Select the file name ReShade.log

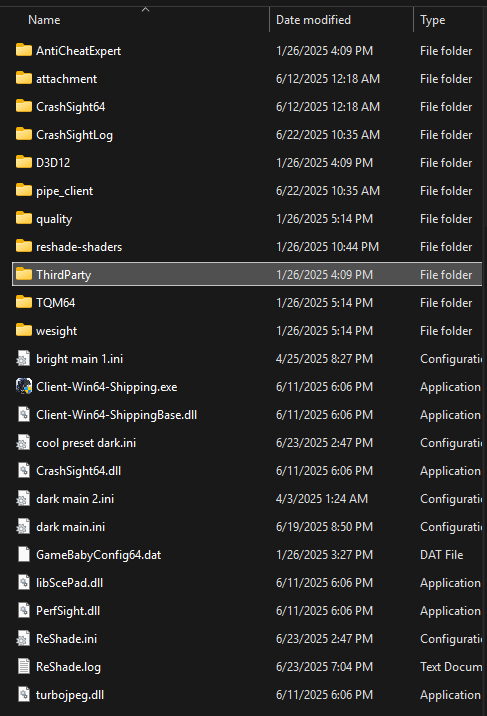[x=68, y=667]
